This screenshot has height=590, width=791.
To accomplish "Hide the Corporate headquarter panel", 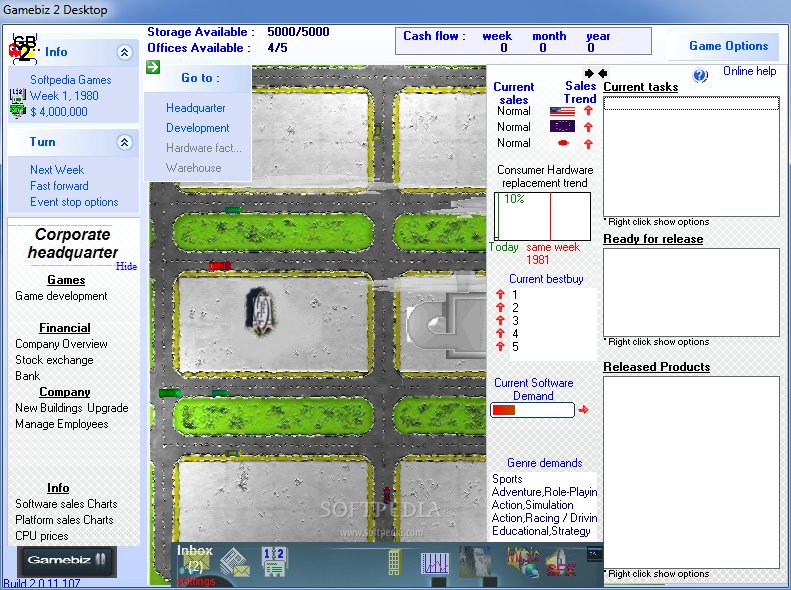I will tap(126, 266).
